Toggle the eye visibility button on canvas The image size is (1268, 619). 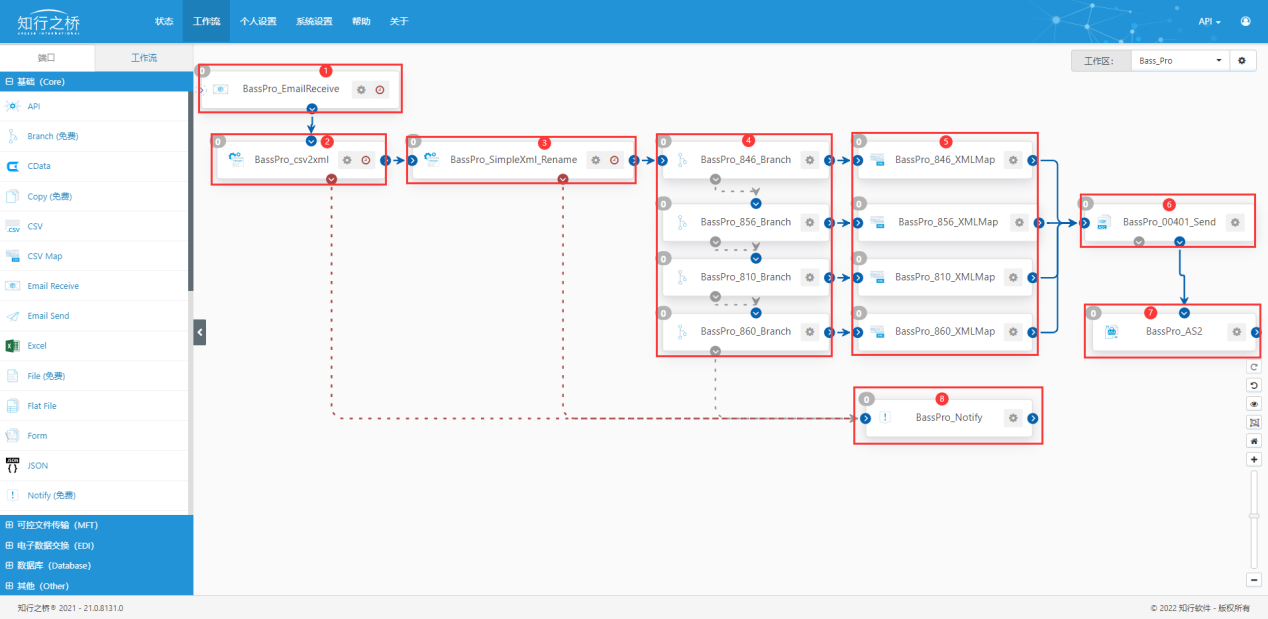[x=1254, y=404]
